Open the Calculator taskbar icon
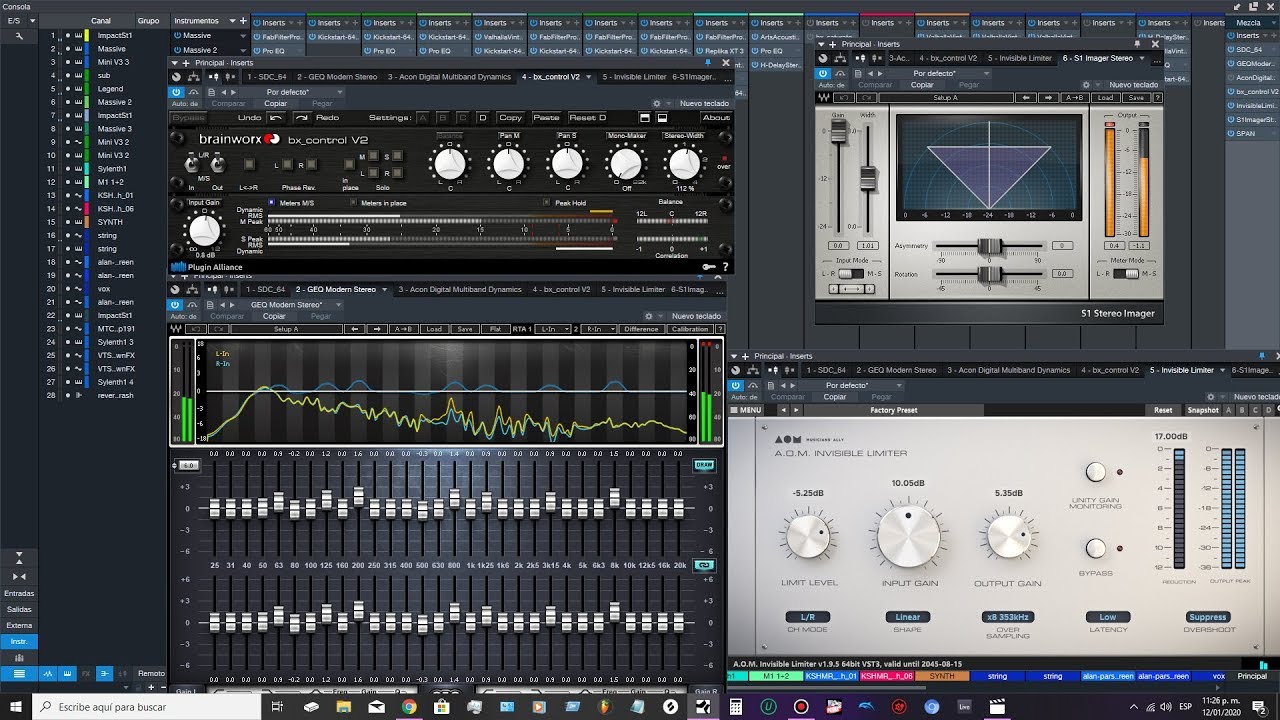The height and width of the screenshot is (720, 1280). (736, 706)
